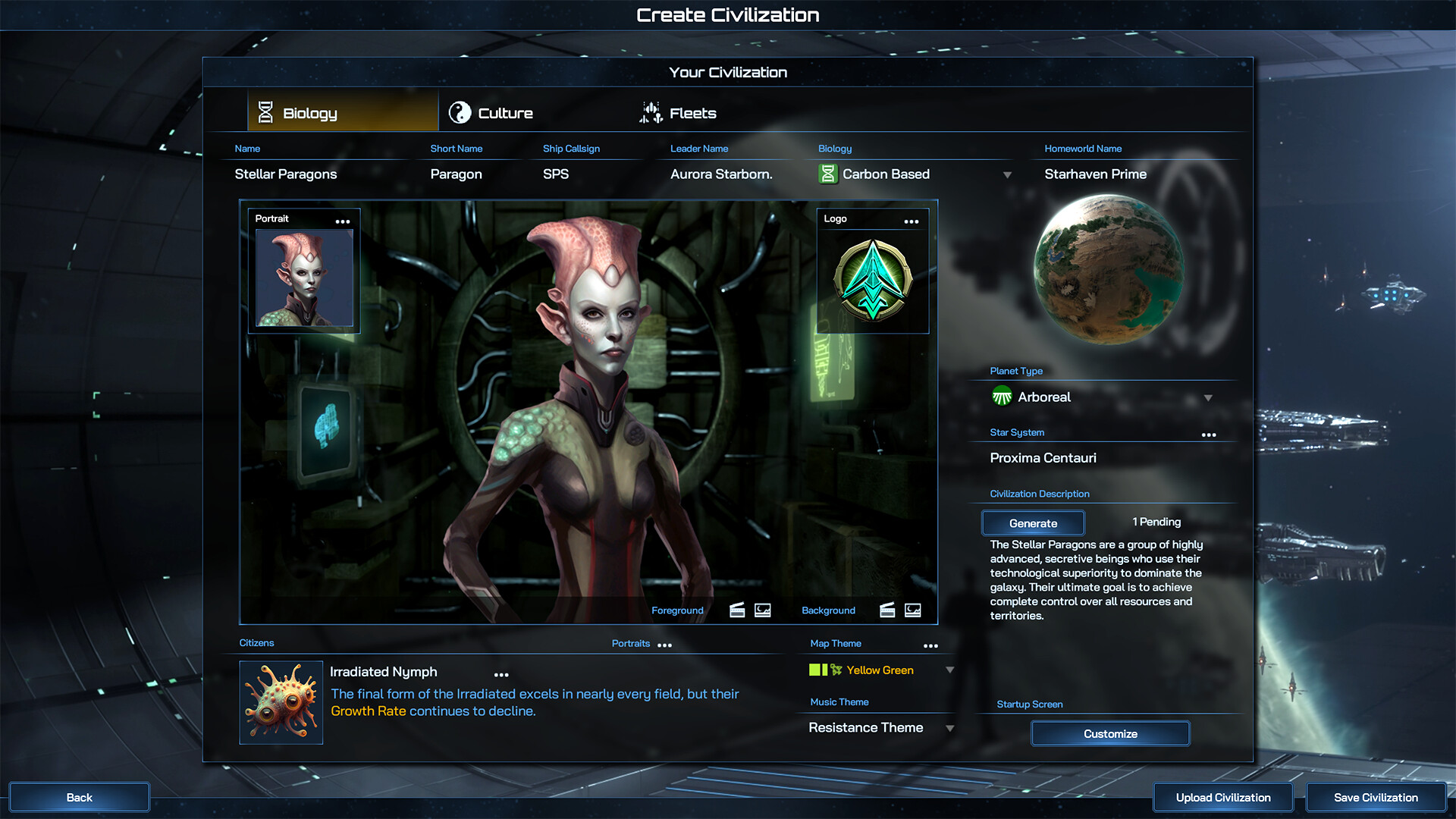Screen dimensions: 1456x819
Task: Expand the Star System options menu
Action: click(1209, 432)
